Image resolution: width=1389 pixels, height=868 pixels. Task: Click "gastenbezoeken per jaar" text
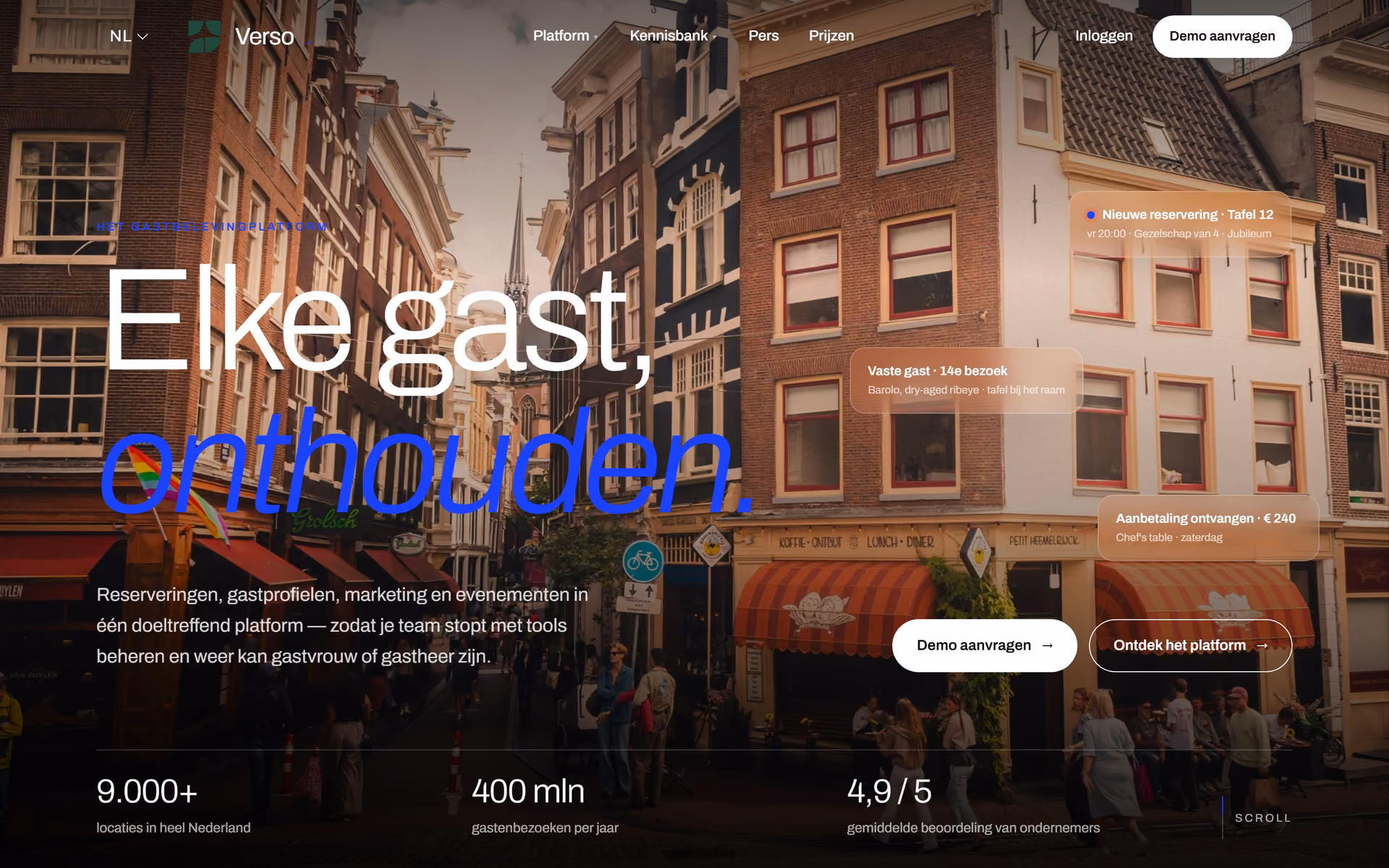coord(545,827)
